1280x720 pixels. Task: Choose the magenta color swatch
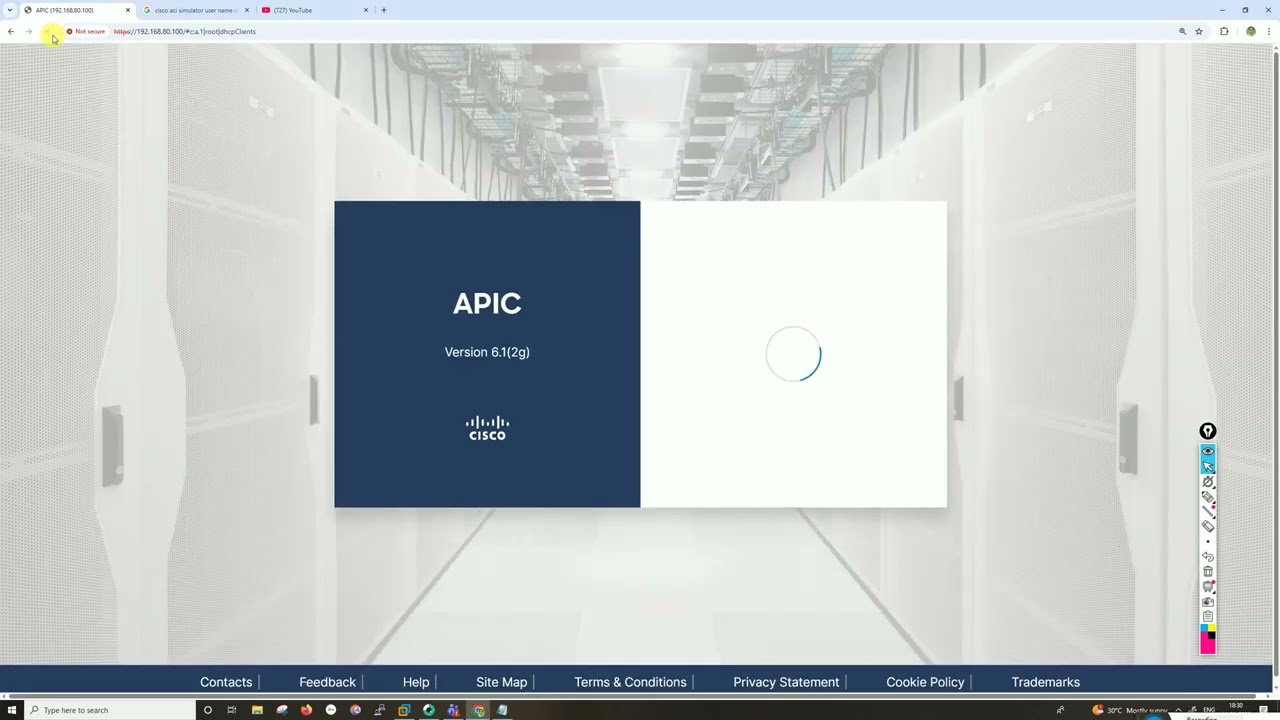1206,645
